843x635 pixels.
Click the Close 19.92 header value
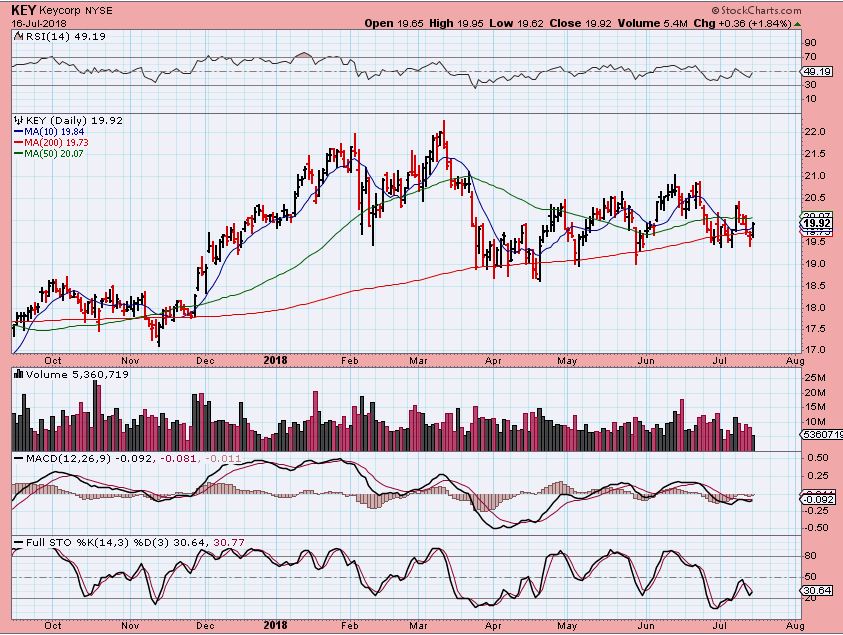pyautogui.click(x=581, y=23)
